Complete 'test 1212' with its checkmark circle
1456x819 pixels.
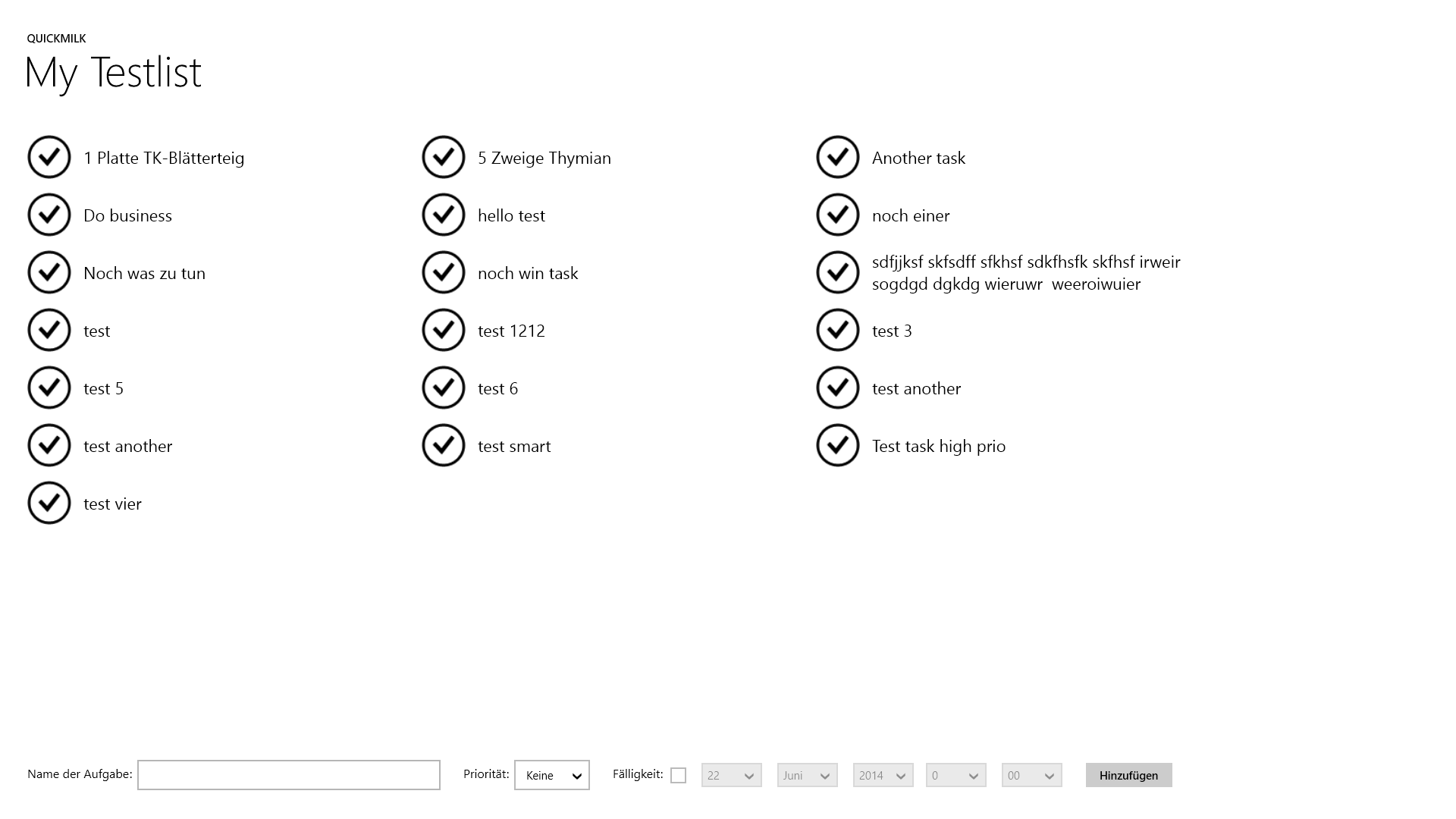[444, 330]
